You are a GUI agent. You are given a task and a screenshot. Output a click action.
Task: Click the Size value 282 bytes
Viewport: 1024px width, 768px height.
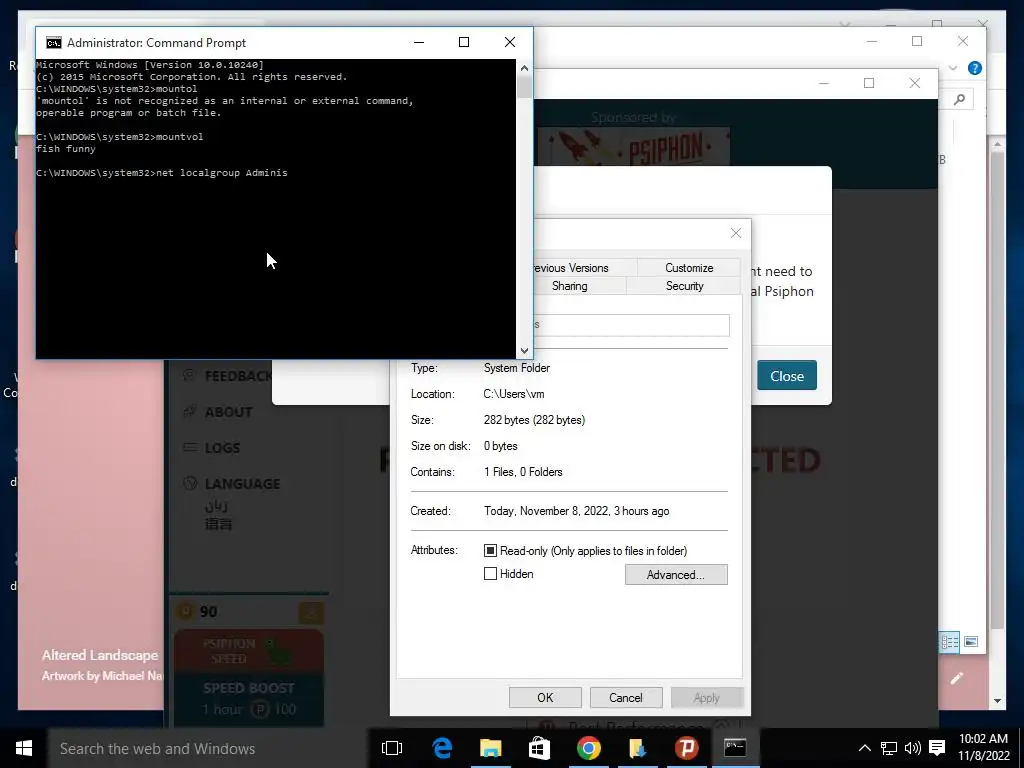[534, 420]
